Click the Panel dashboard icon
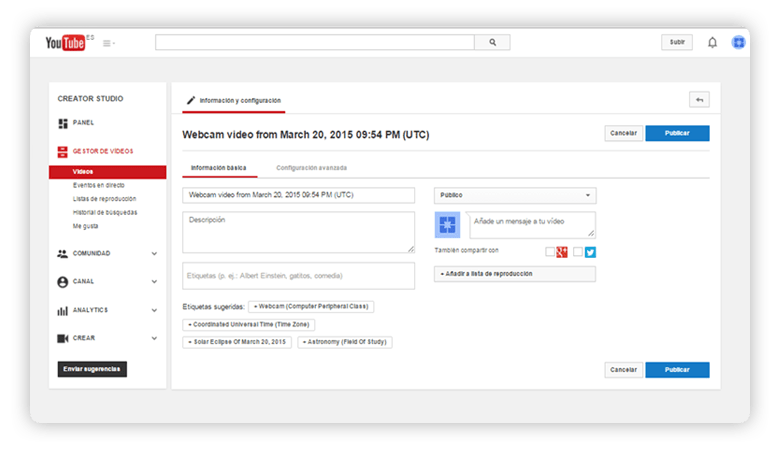 (x=63, y=123)
